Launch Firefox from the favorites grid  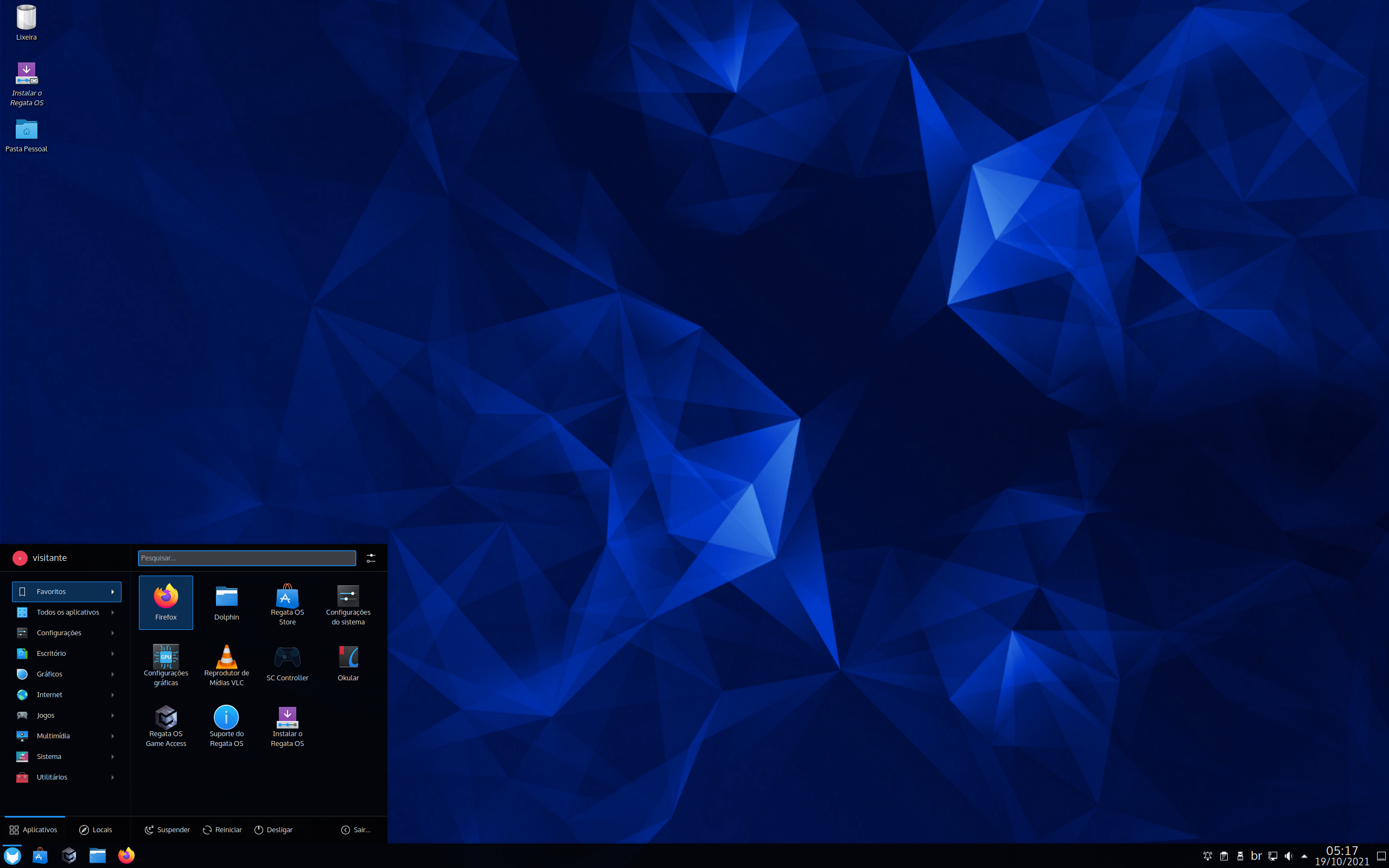pos(166,602)
